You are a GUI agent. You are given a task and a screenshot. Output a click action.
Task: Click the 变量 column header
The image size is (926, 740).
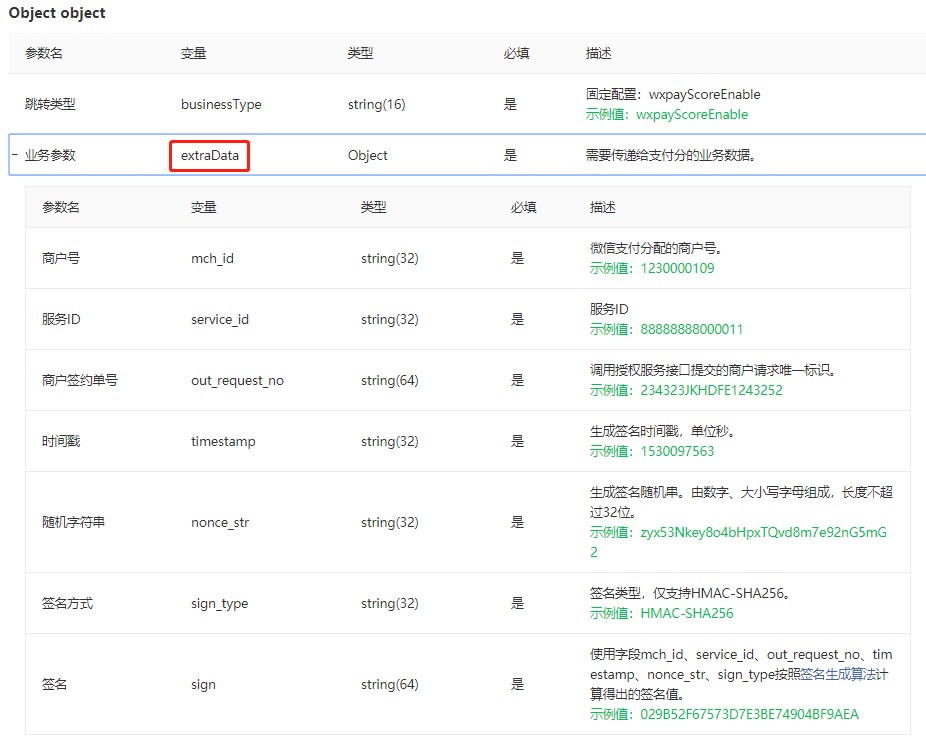(193, 53)
